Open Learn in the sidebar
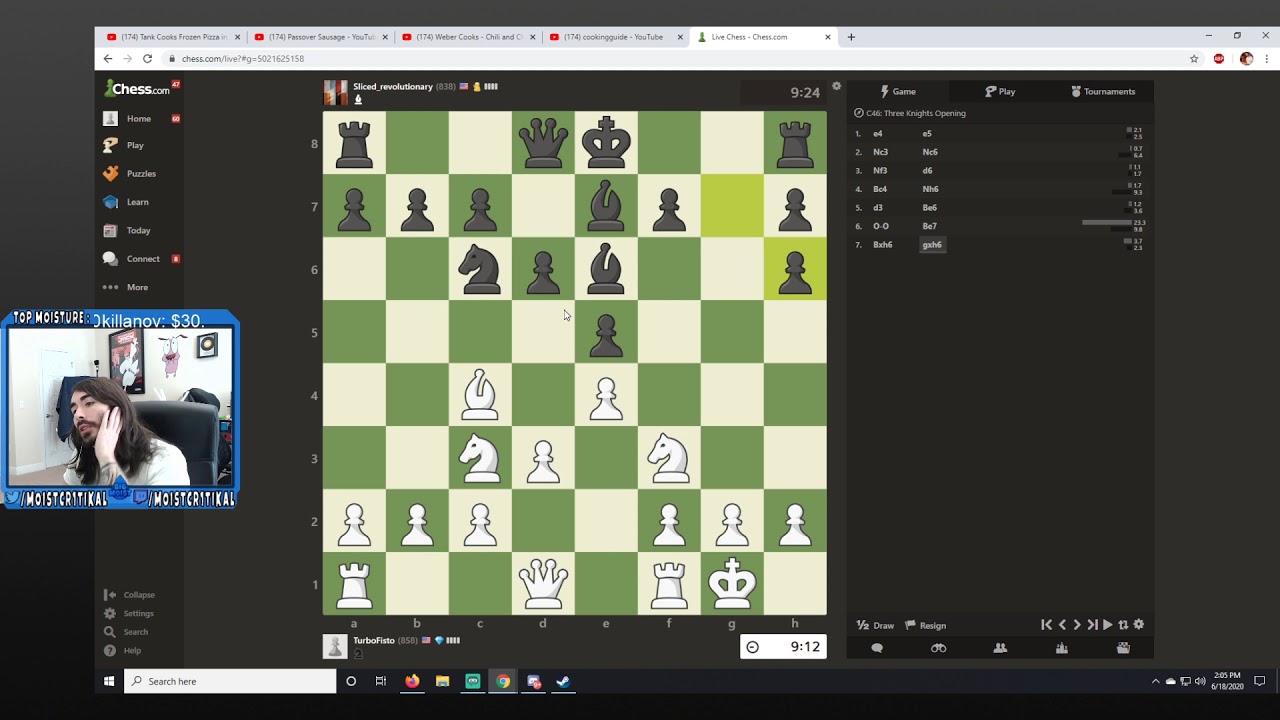 (137, 202)
